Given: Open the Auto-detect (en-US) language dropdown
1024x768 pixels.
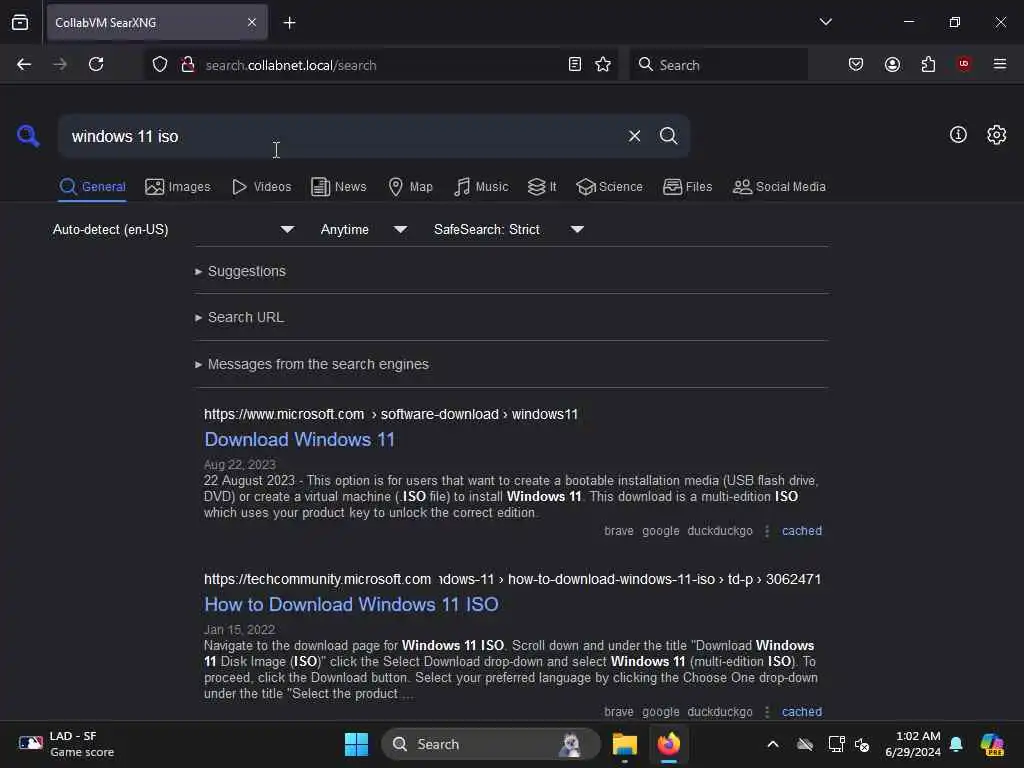Looking at the screenshot, I should (x=173, y=229).
